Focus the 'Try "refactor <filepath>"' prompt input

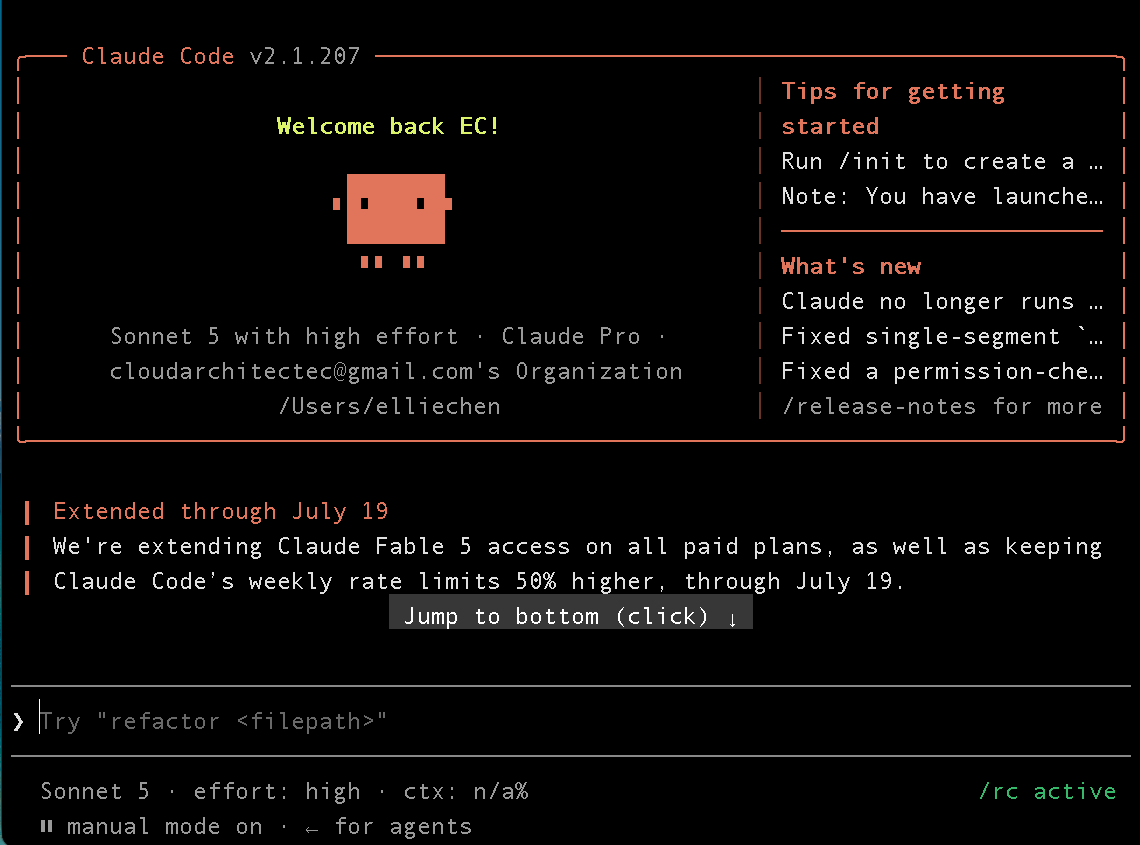point(571,721)
